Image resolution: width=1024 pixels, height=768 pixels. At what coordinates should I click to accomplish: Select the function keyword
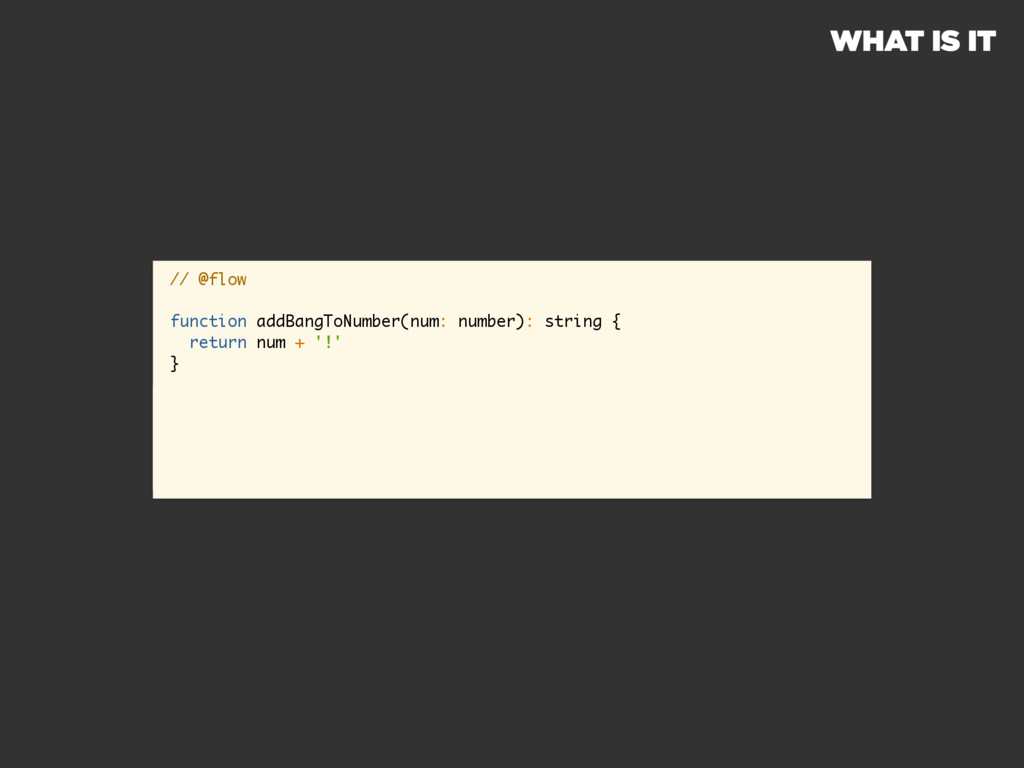[x=208, y=321]
